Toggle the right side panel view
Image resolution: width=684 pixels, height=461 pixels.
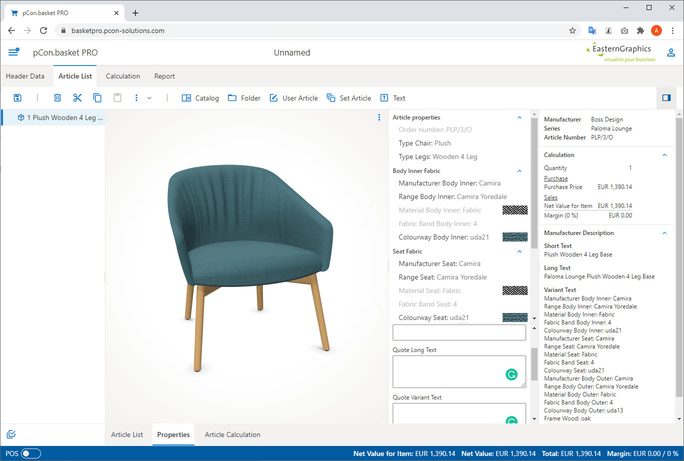(x=666, y=98)
